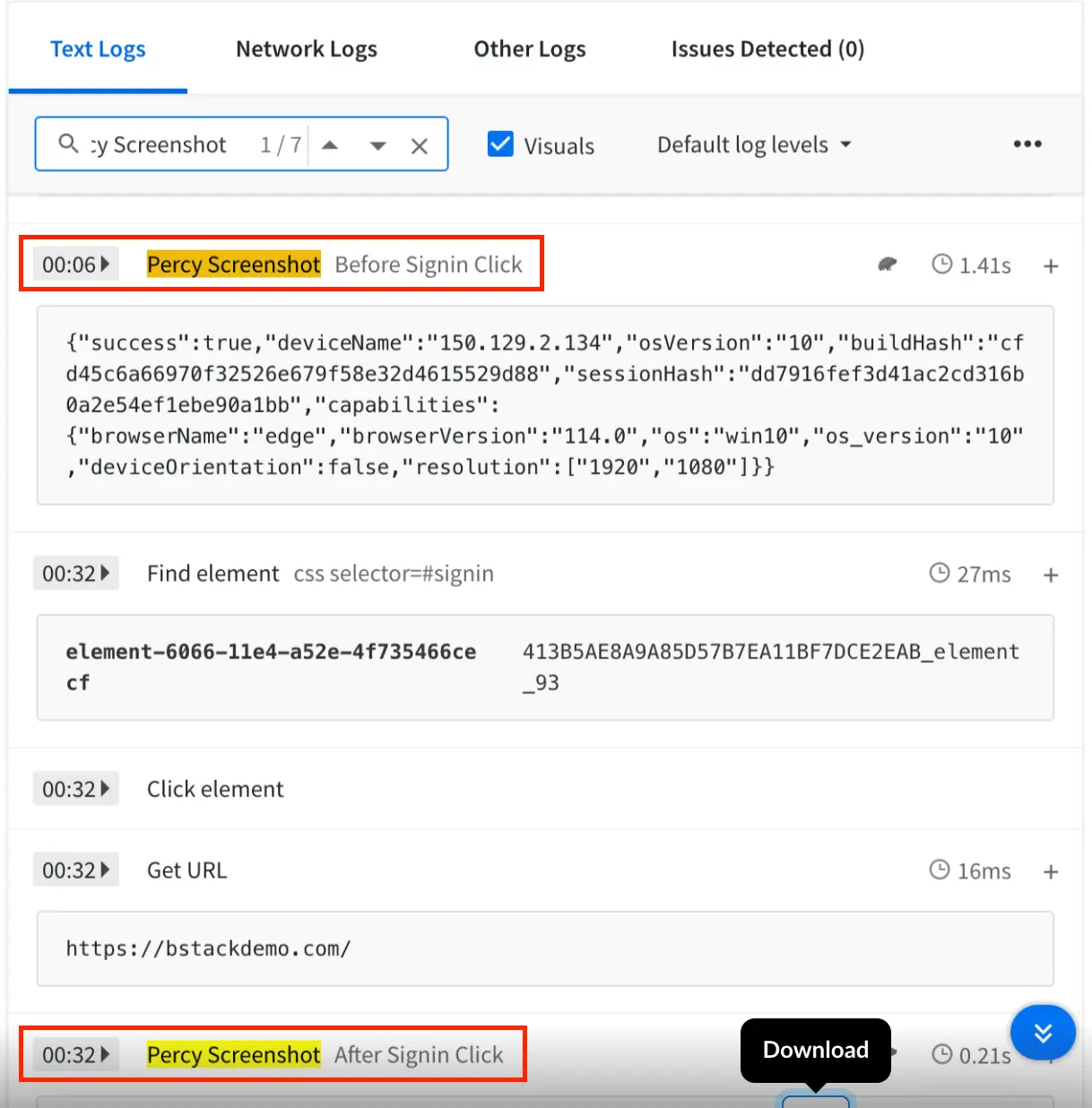1092x1108 pixels.
Task: Jump to After Signin Click timestamp
Action: pyautogui.click(x=75, y=1055)
